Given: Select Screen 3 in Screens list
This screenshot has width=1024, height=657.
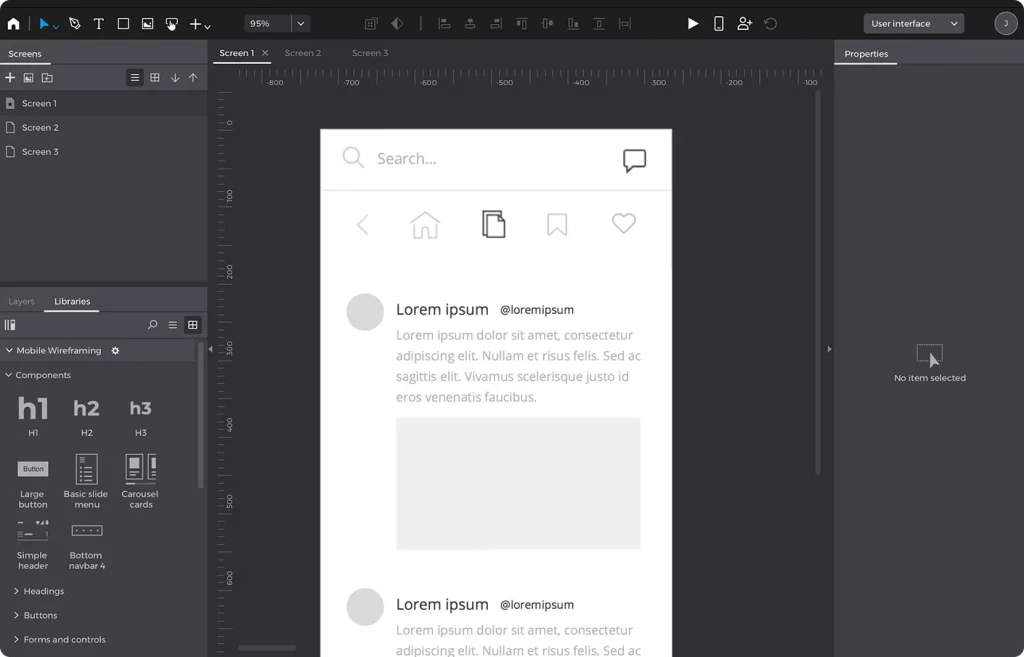Looking at the screenshot, I should (x=103, y=152).
